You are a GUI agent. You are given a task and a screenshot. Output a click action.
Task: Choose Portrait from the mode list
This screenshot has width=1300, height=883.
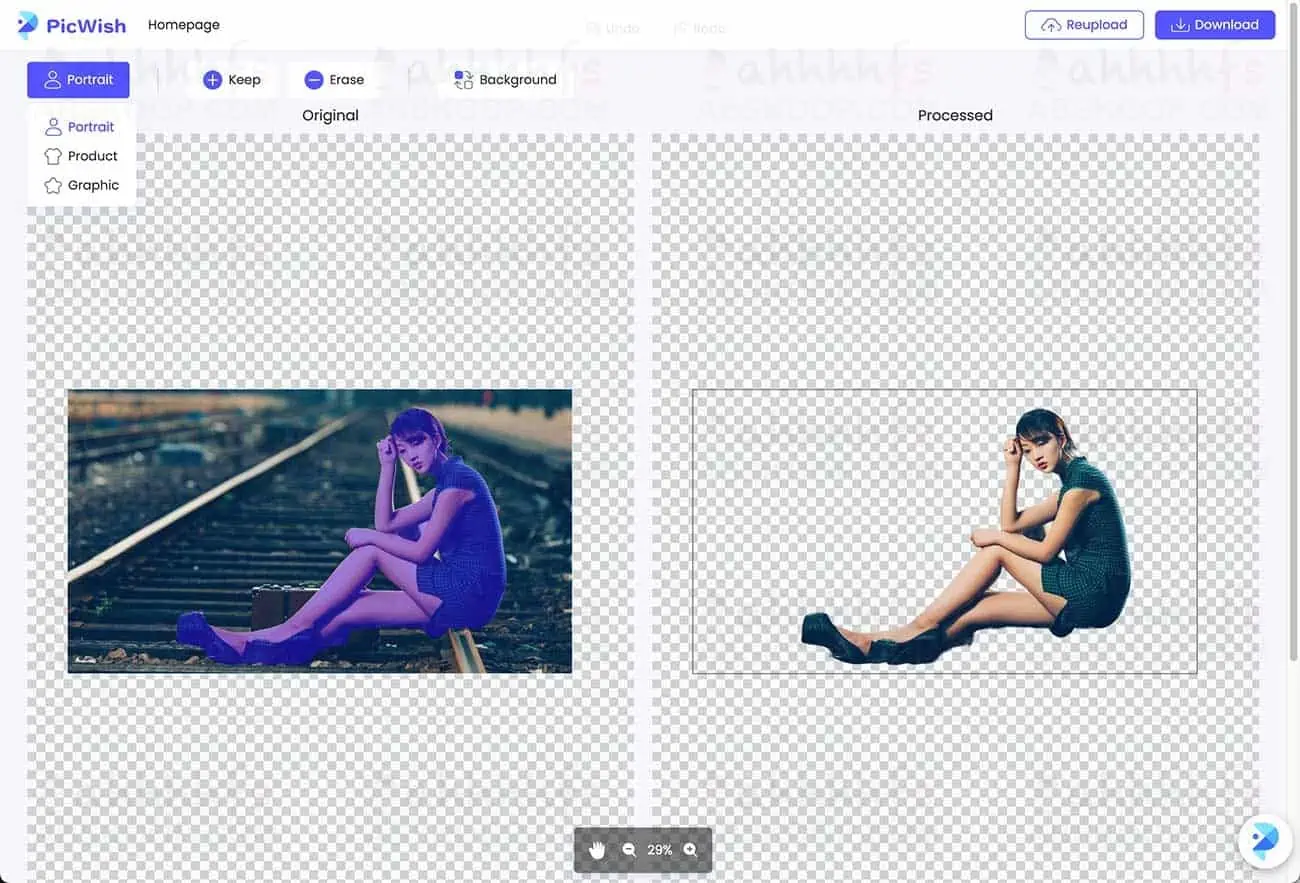pyautogui.click(x=80, y=127)
